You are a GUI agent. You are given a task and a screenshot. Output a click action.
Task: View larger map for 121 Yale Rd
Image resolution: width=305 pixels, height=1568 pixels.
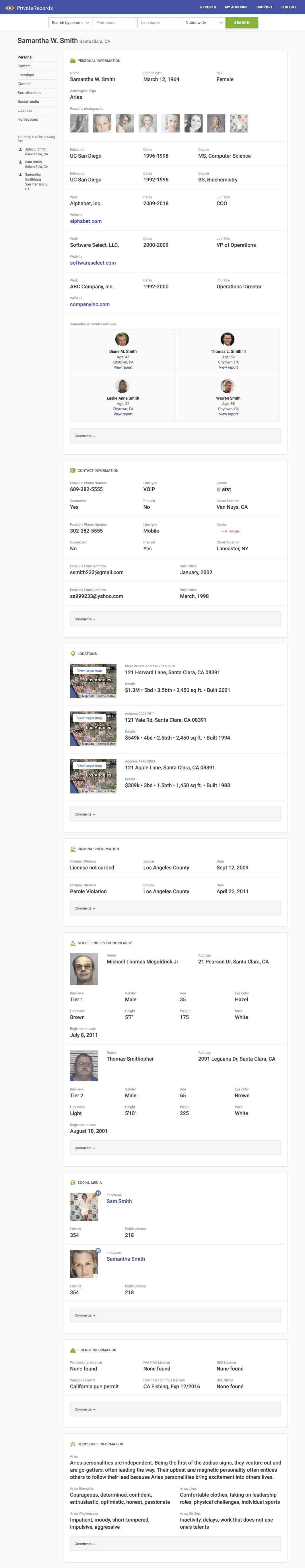click(90, 718)
